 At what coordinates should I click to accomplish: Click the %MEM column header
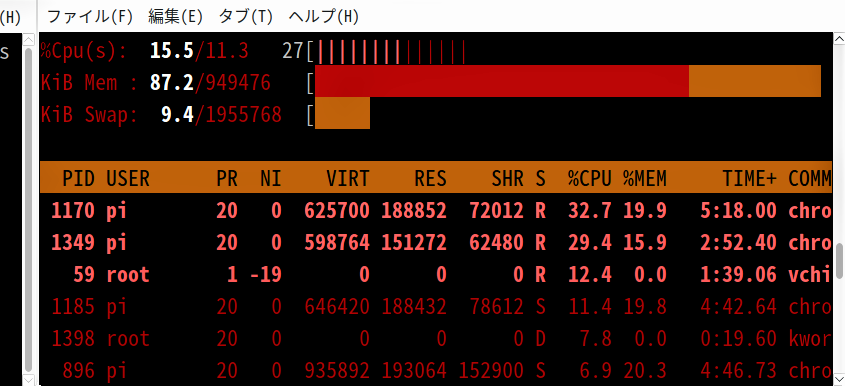point(645,178)
